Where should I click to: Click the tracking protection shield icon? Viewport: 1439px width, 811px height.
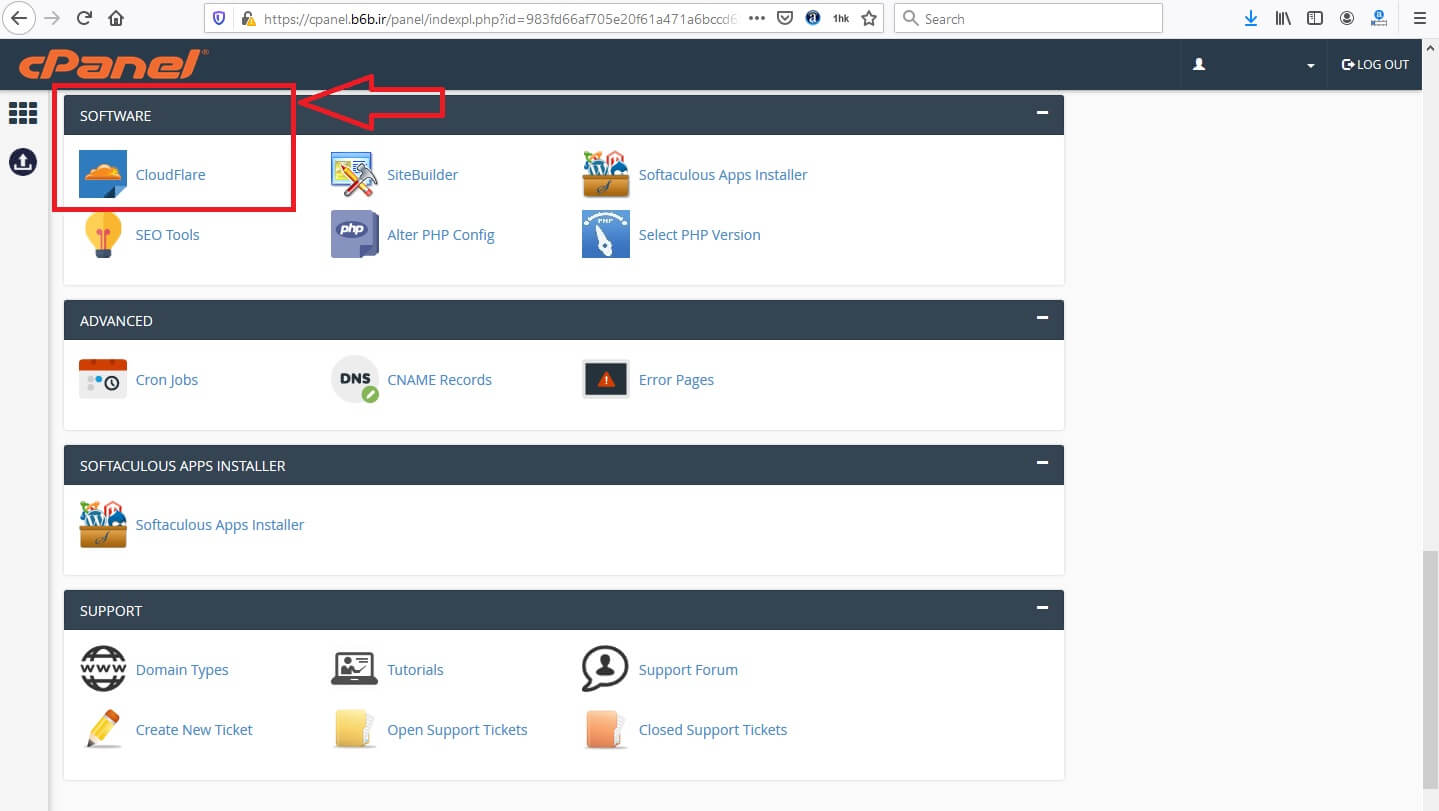[220, 18]
